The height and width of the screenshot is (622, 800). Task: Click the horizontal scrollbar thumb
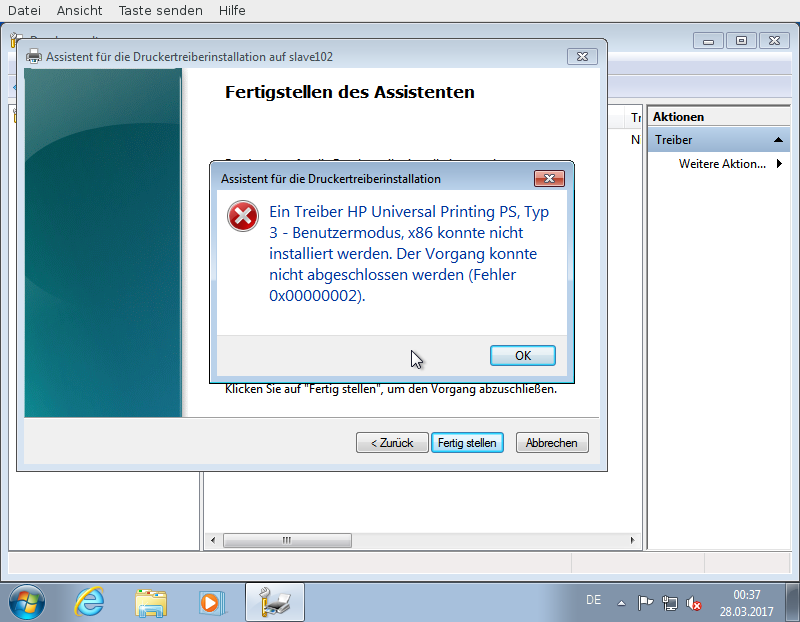tap(285, 540)
